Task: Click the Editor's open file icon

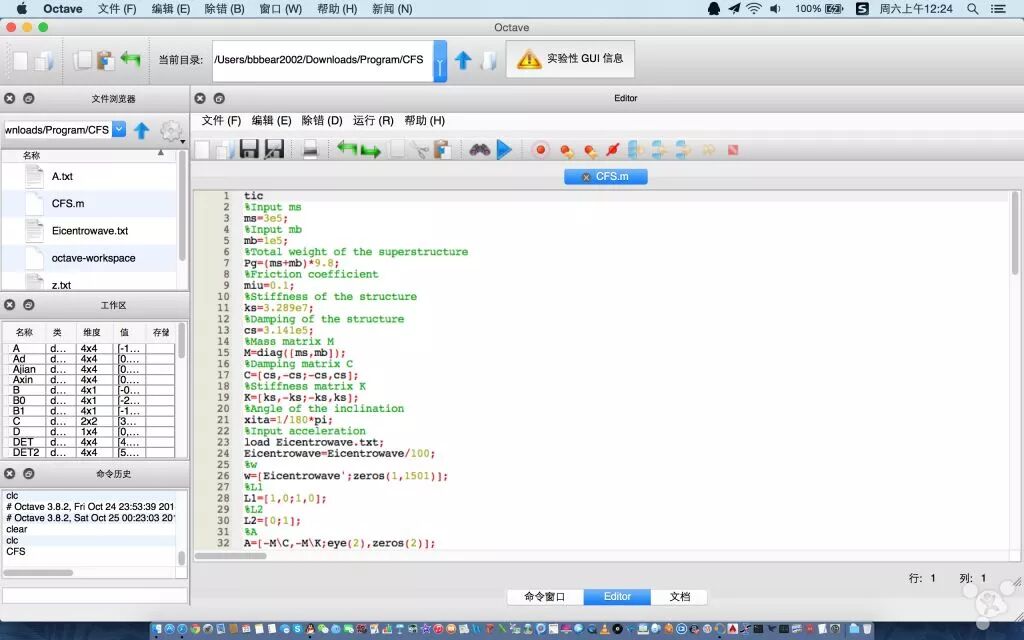Action: point(225,150)
